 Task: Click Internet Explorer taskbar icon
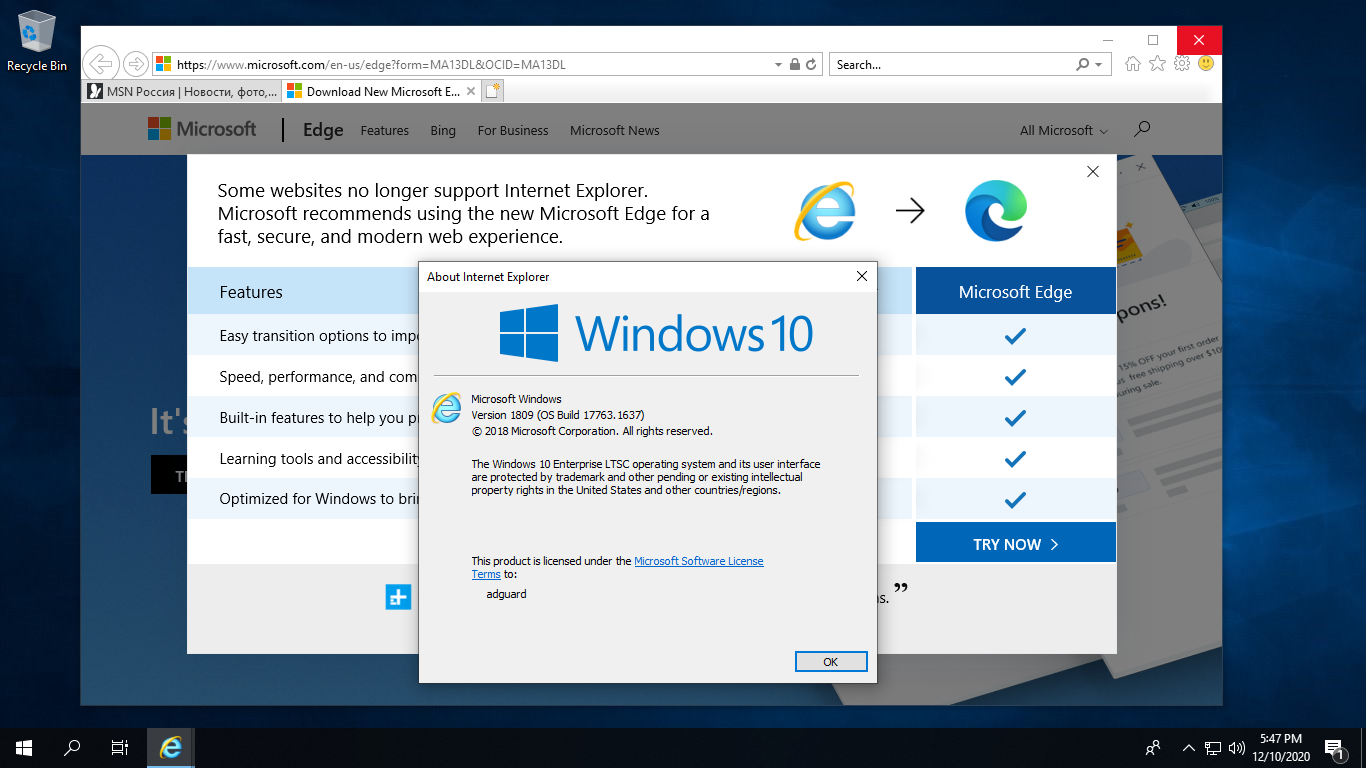point(171,747)
